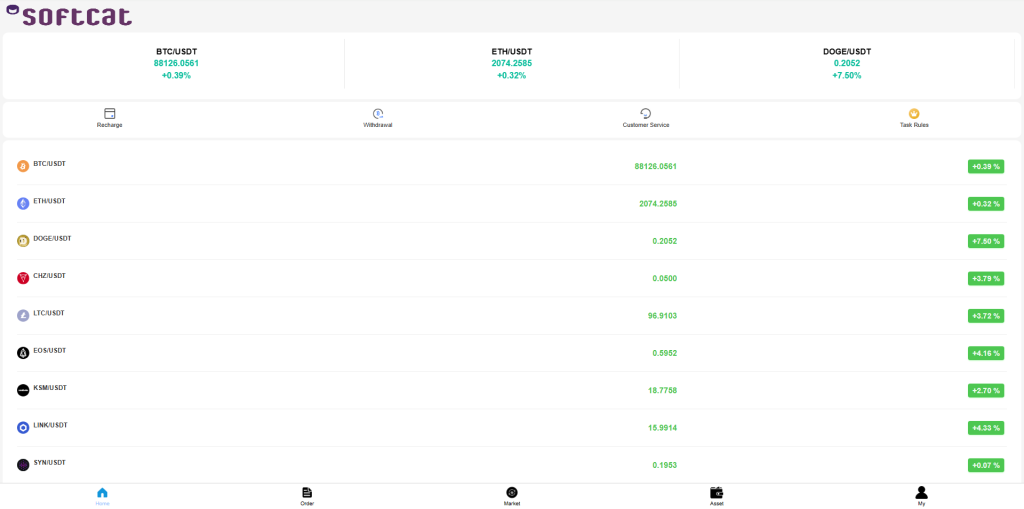Image resolution: width=1024 pixels, height=509 pixels.
Task: Click the Withdrawal label
Action: (377, 125)
